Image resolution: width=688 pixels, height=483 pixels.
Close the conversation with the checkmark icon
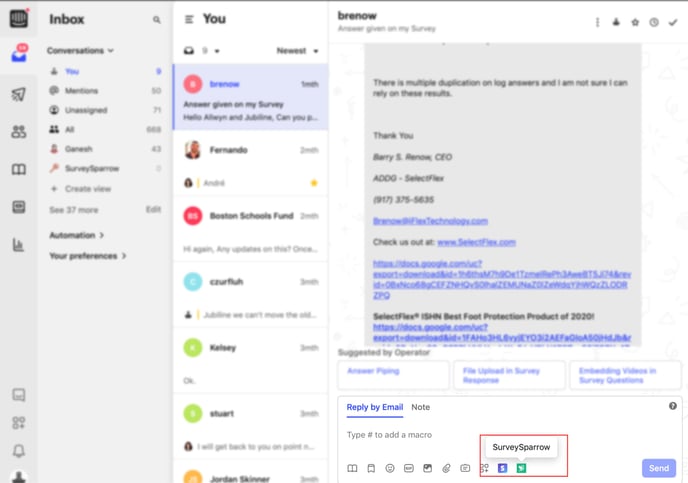click(673, 22)
